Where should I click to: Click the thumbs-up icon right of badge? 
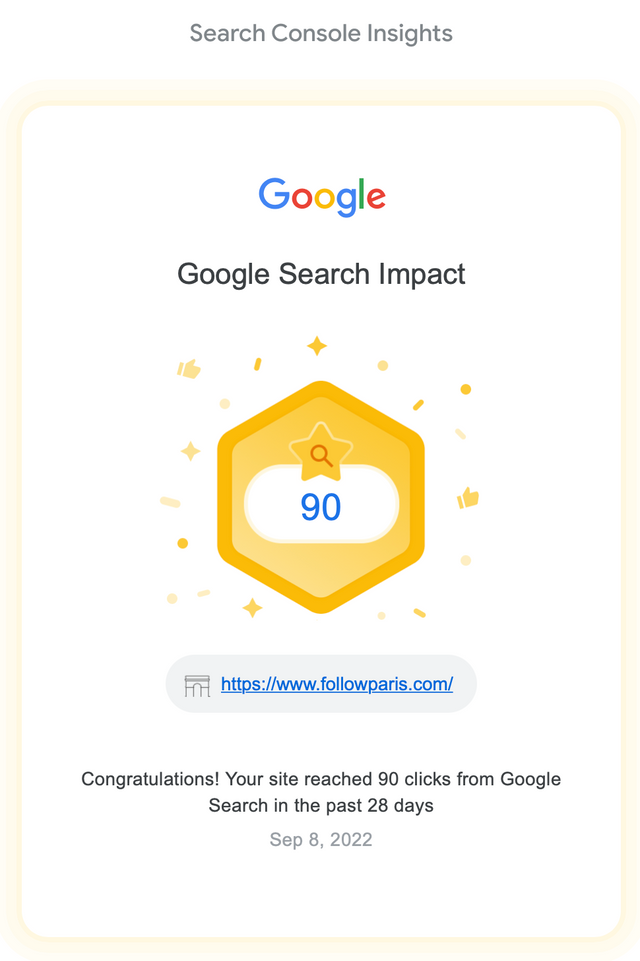tap(468, 498)
